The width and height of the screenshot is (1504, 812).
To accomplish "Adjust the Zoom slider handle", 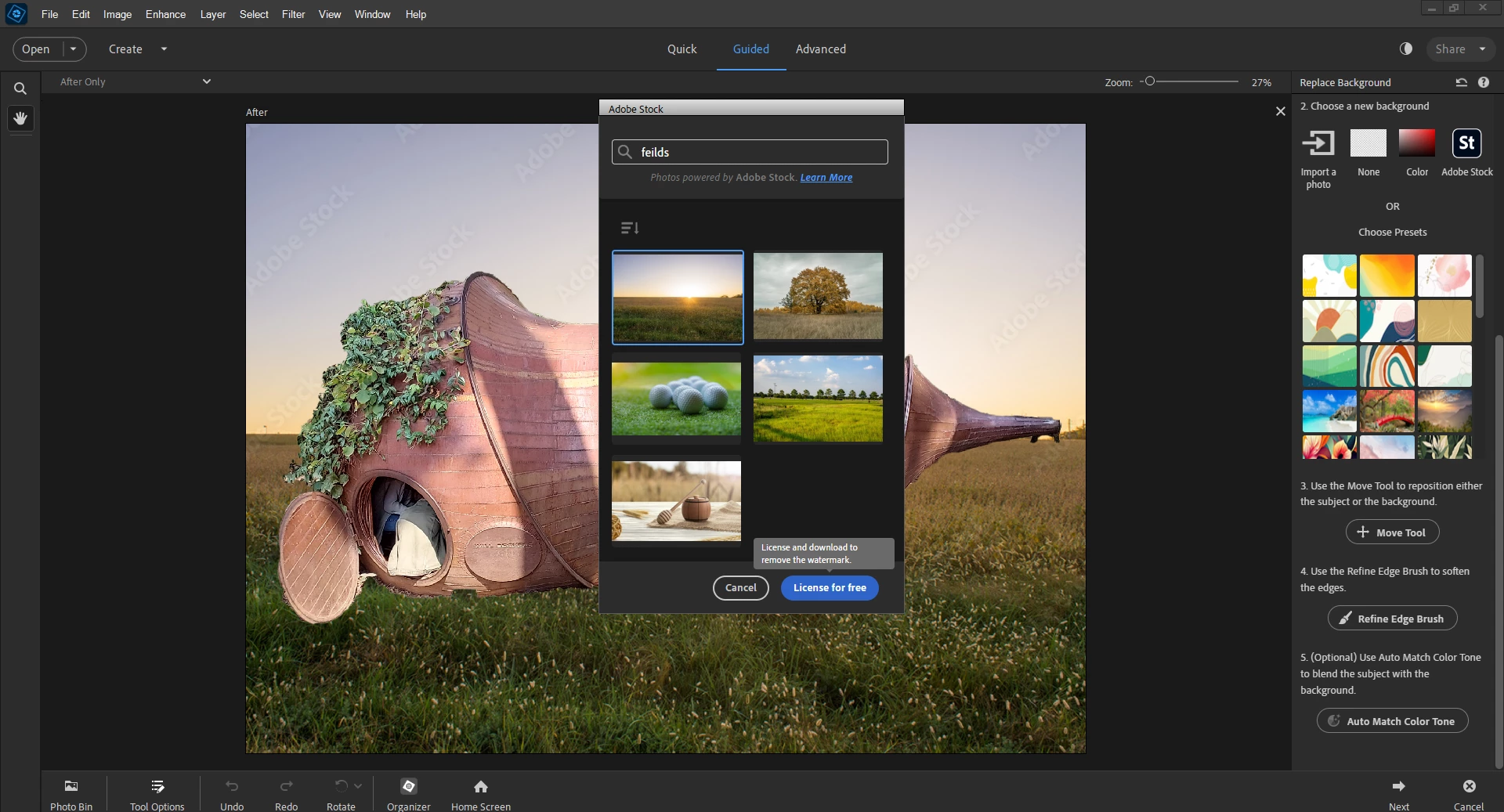I will click(x=1150, y=81).
